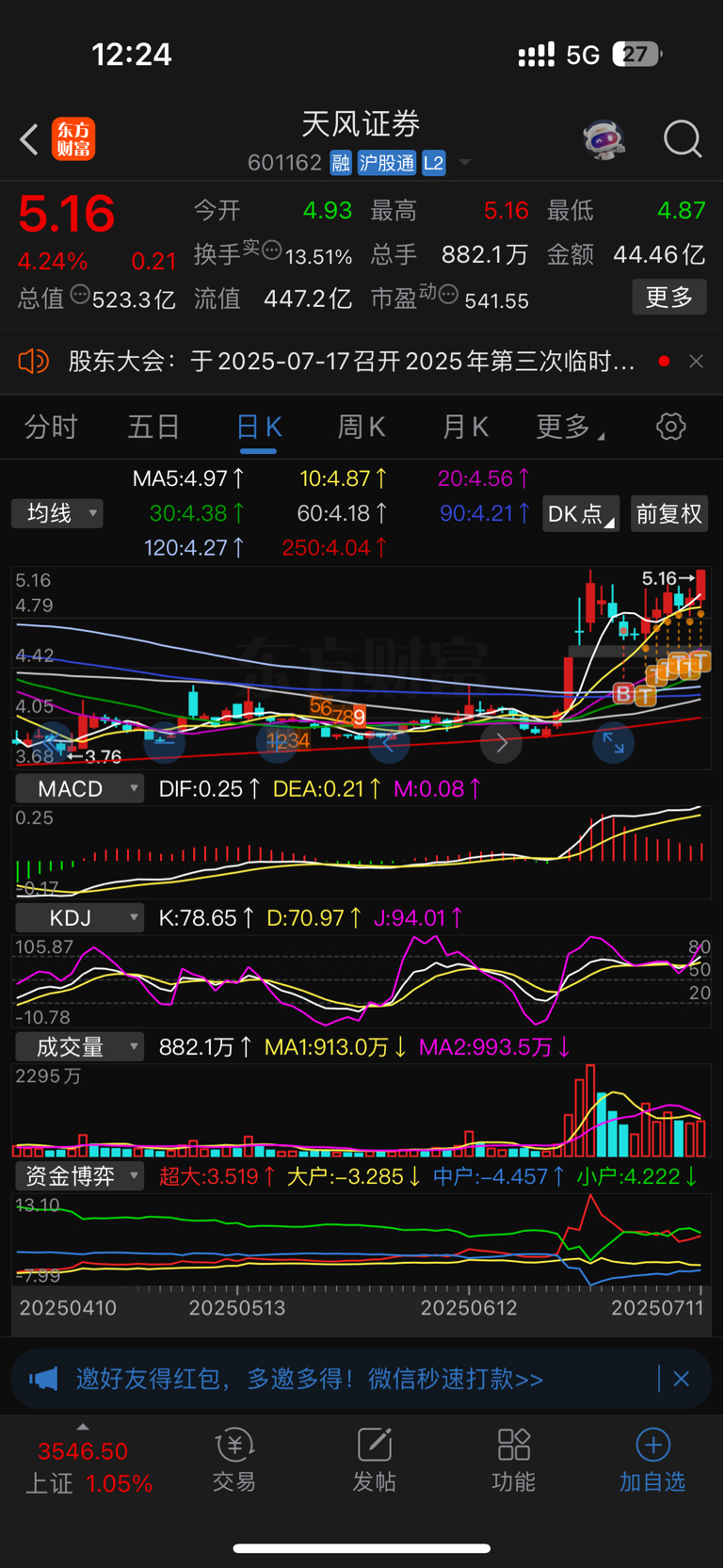
Task: Open the 功能 functions grid
Action: 513,1460
